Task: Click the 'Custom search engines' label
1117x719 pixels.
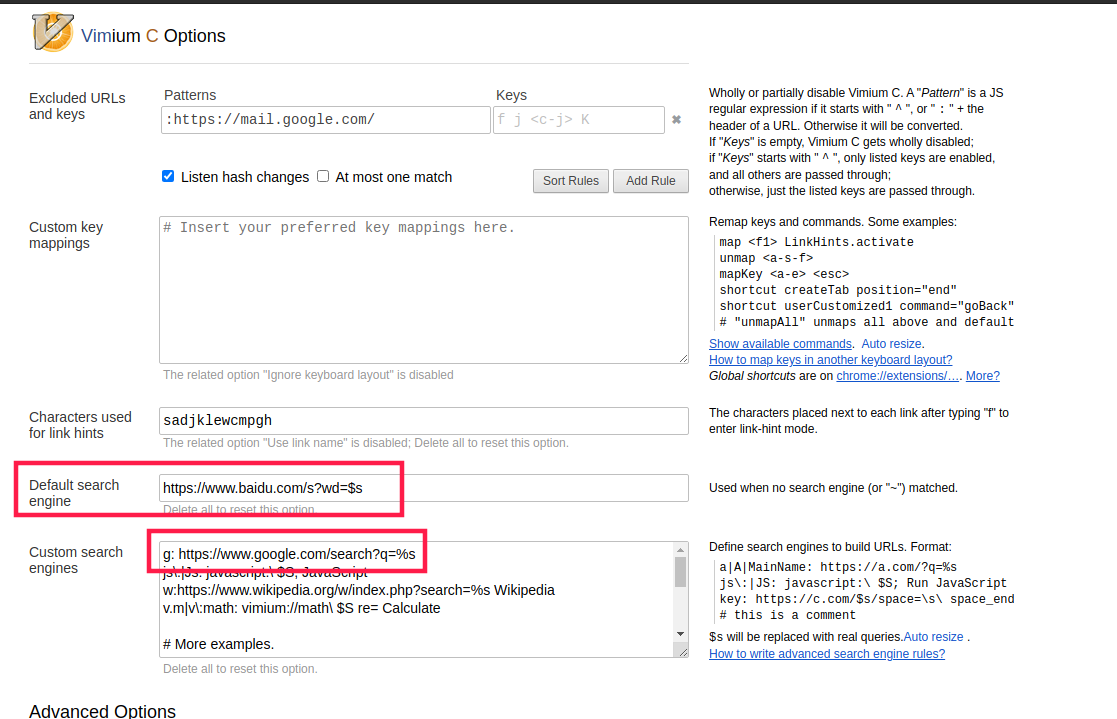Action: point(76,560)
